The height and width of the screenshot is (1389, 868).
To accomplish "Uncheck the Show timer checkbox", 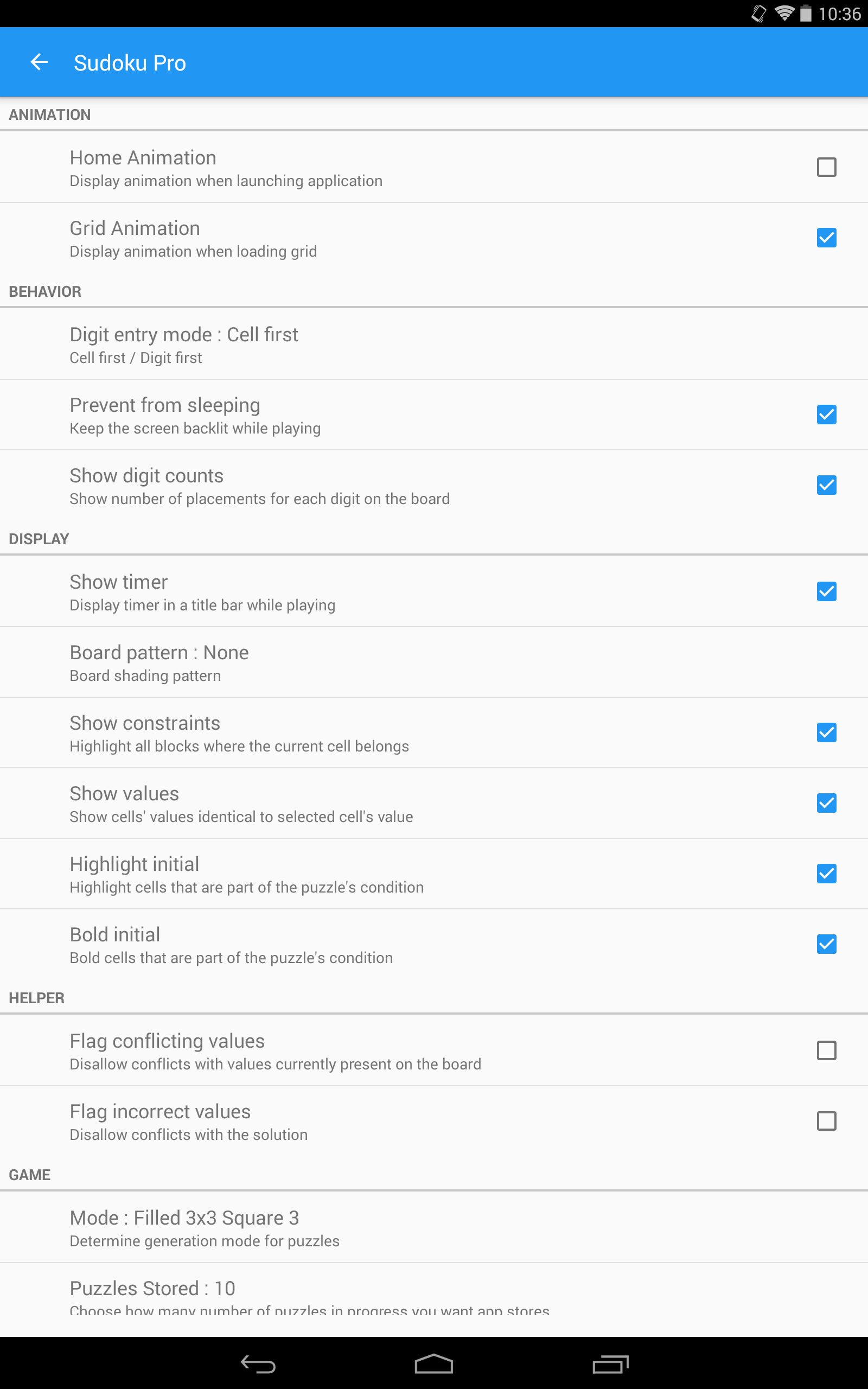I will 826,591.
